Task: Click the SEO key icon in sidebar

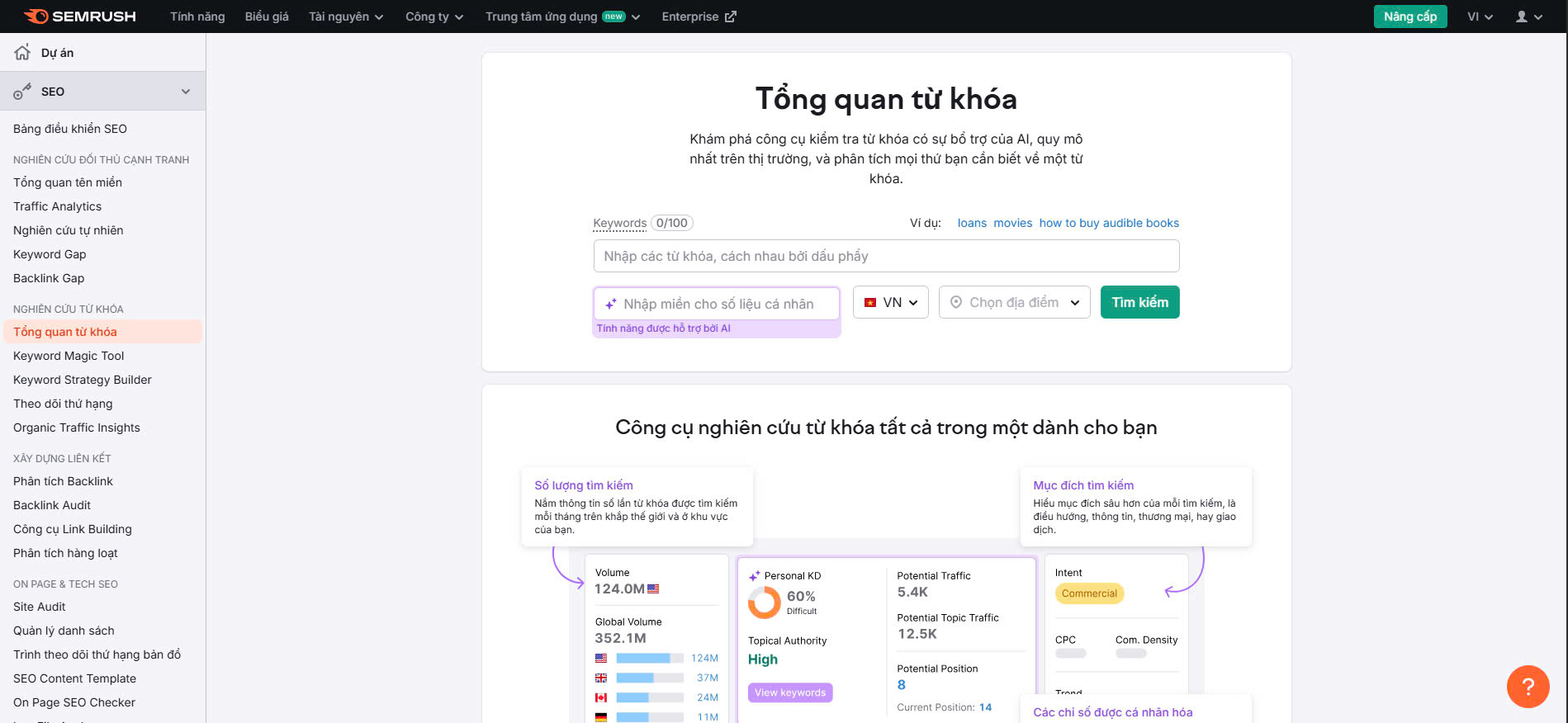Action: pos(22,92)
